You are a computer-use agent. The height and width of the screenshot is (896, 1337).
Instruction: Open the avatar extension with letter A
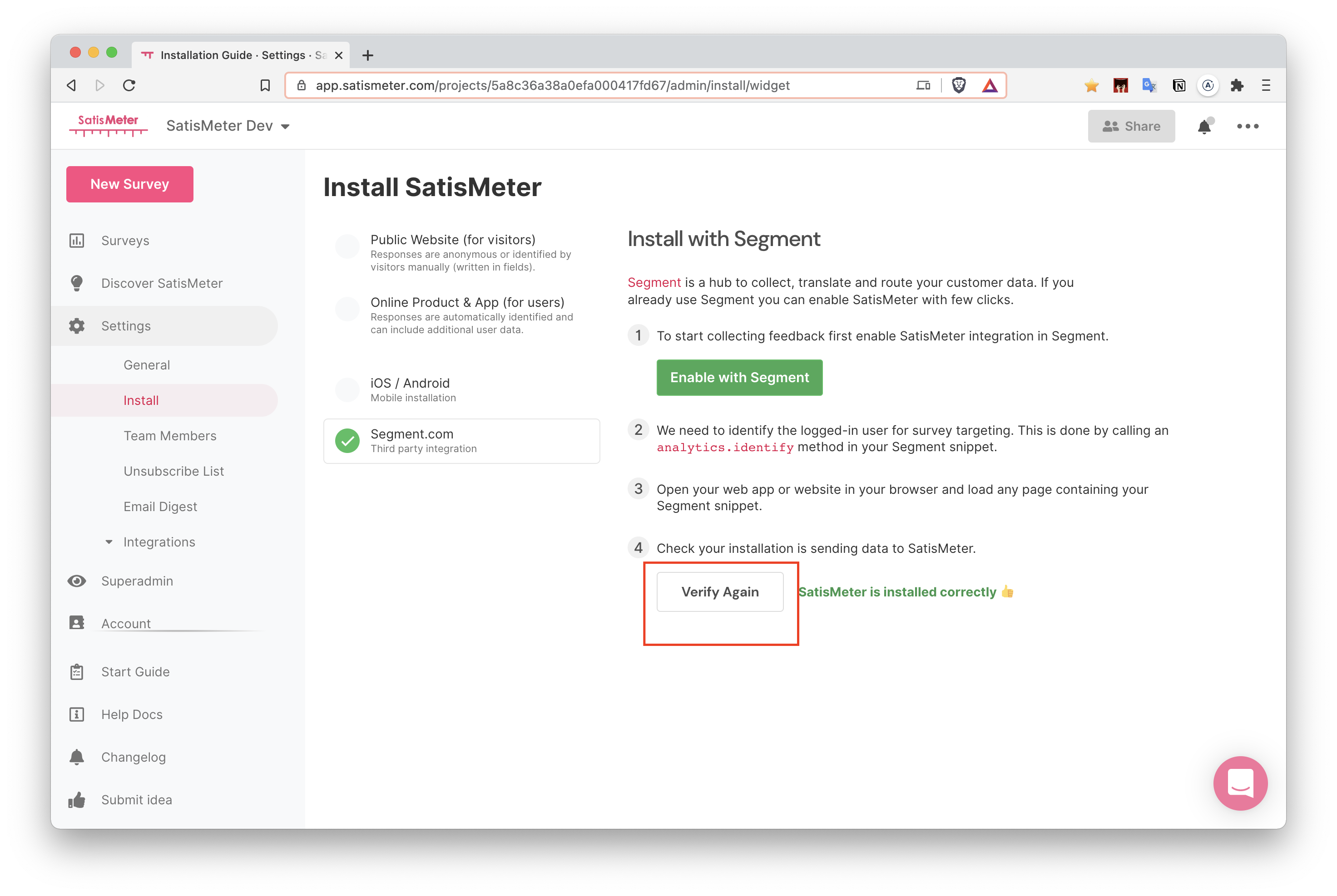[1207, 85]
